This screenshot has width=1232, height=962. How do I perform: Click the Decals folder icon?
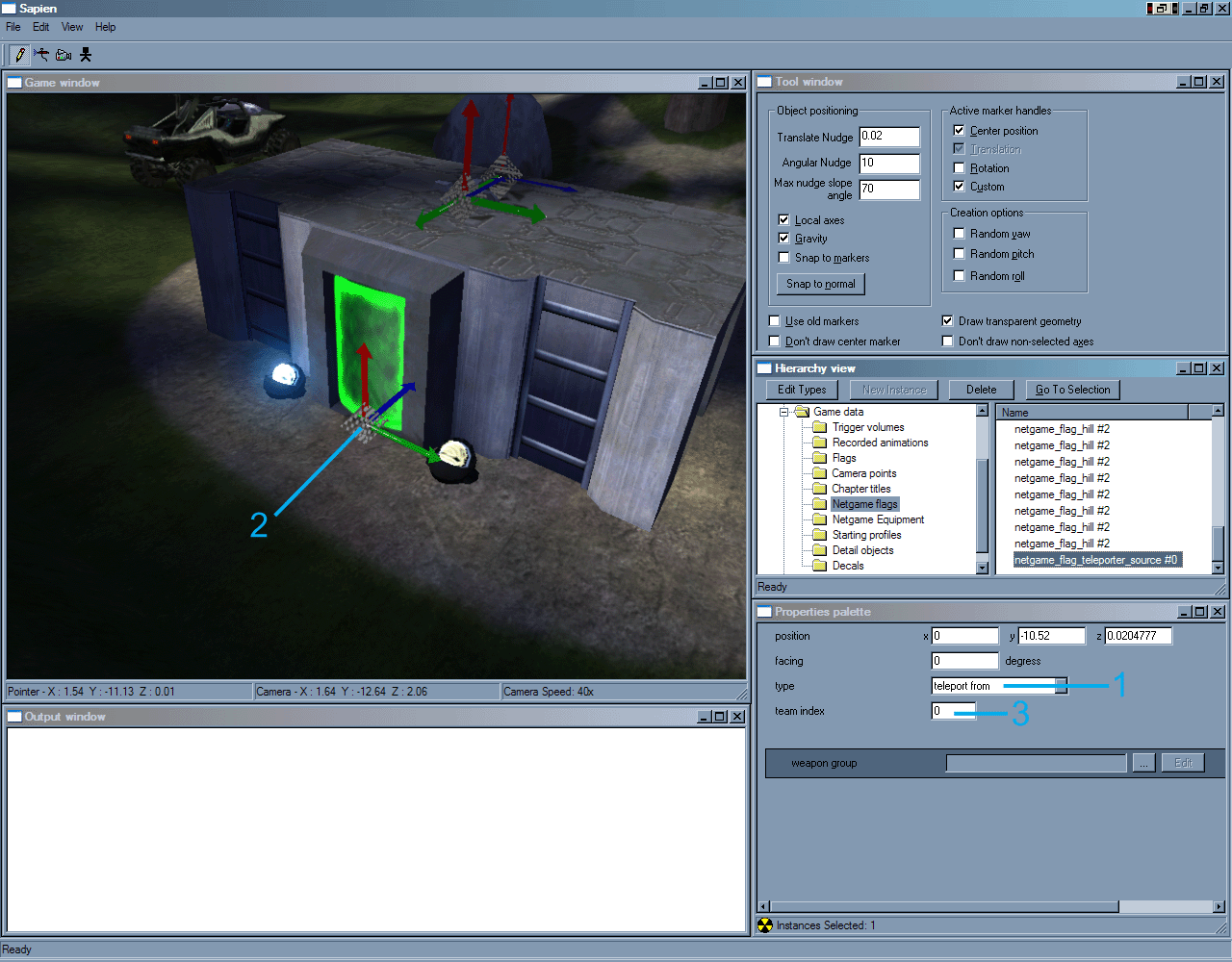[x=820, y=566]
